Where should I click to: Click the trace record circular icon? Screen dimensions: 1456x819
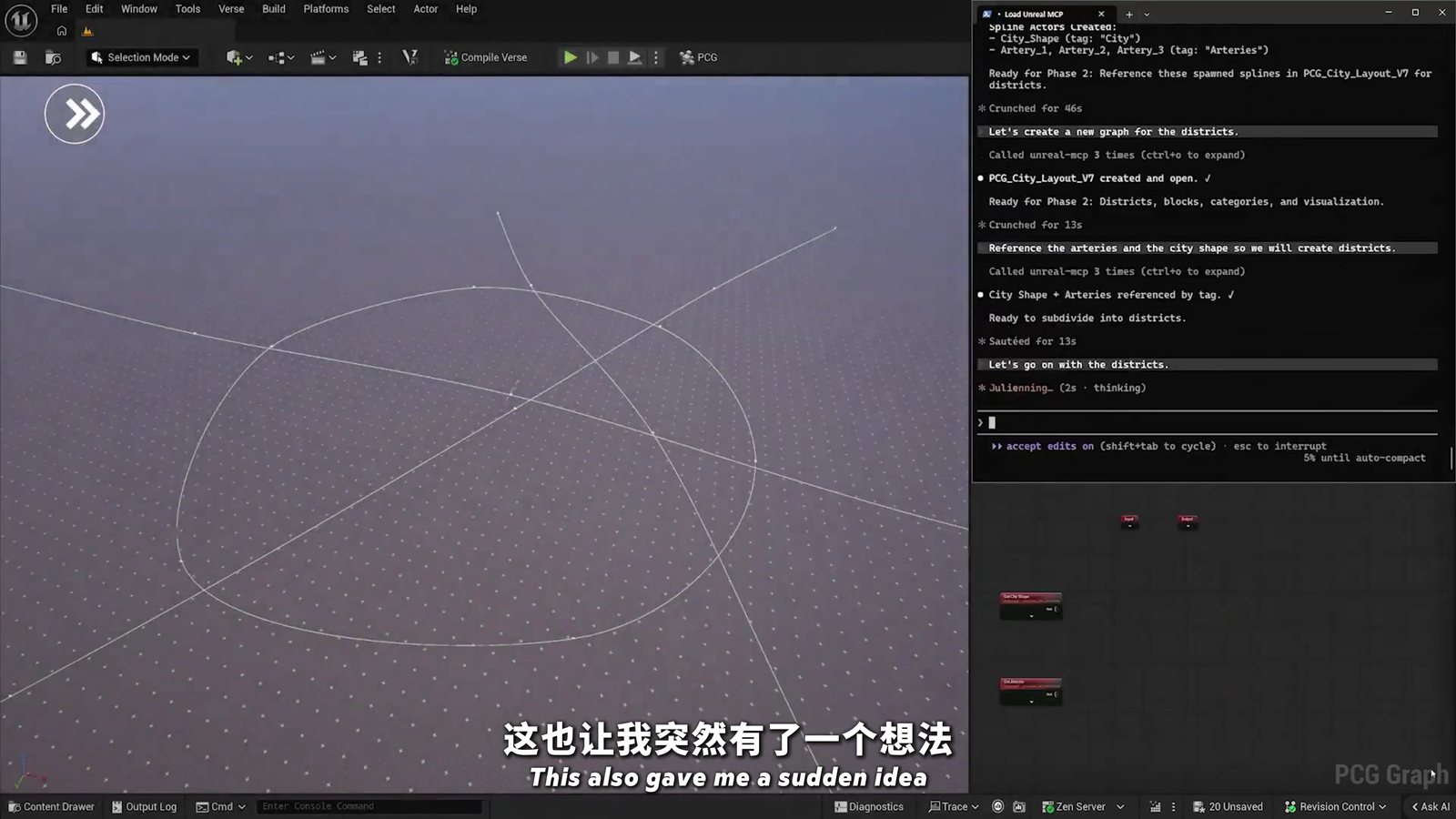point(997,807)
